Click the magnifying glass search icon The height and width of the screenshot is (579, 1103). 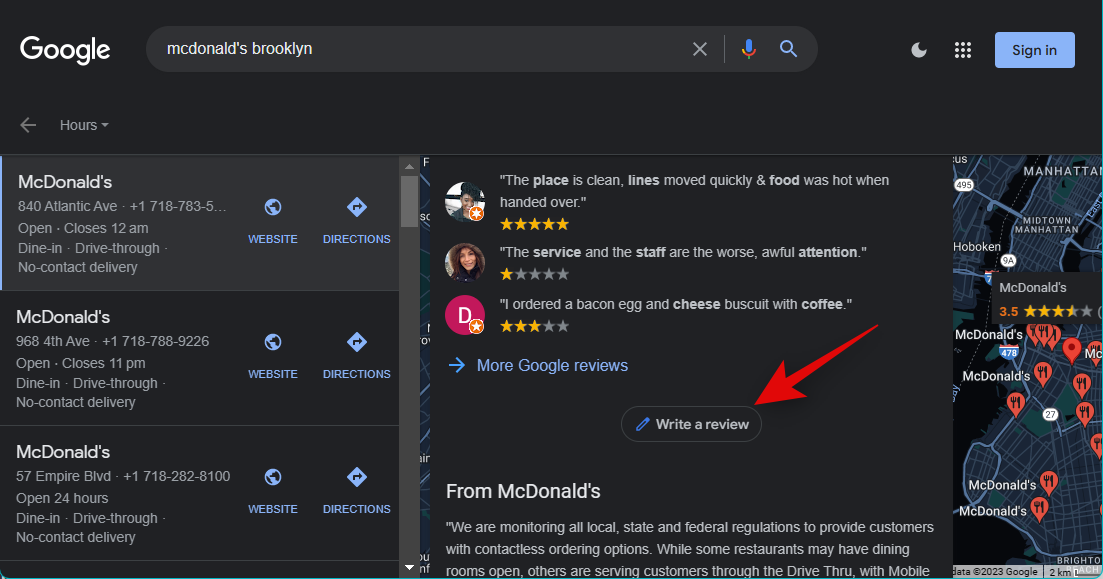[x=788, y=49]
